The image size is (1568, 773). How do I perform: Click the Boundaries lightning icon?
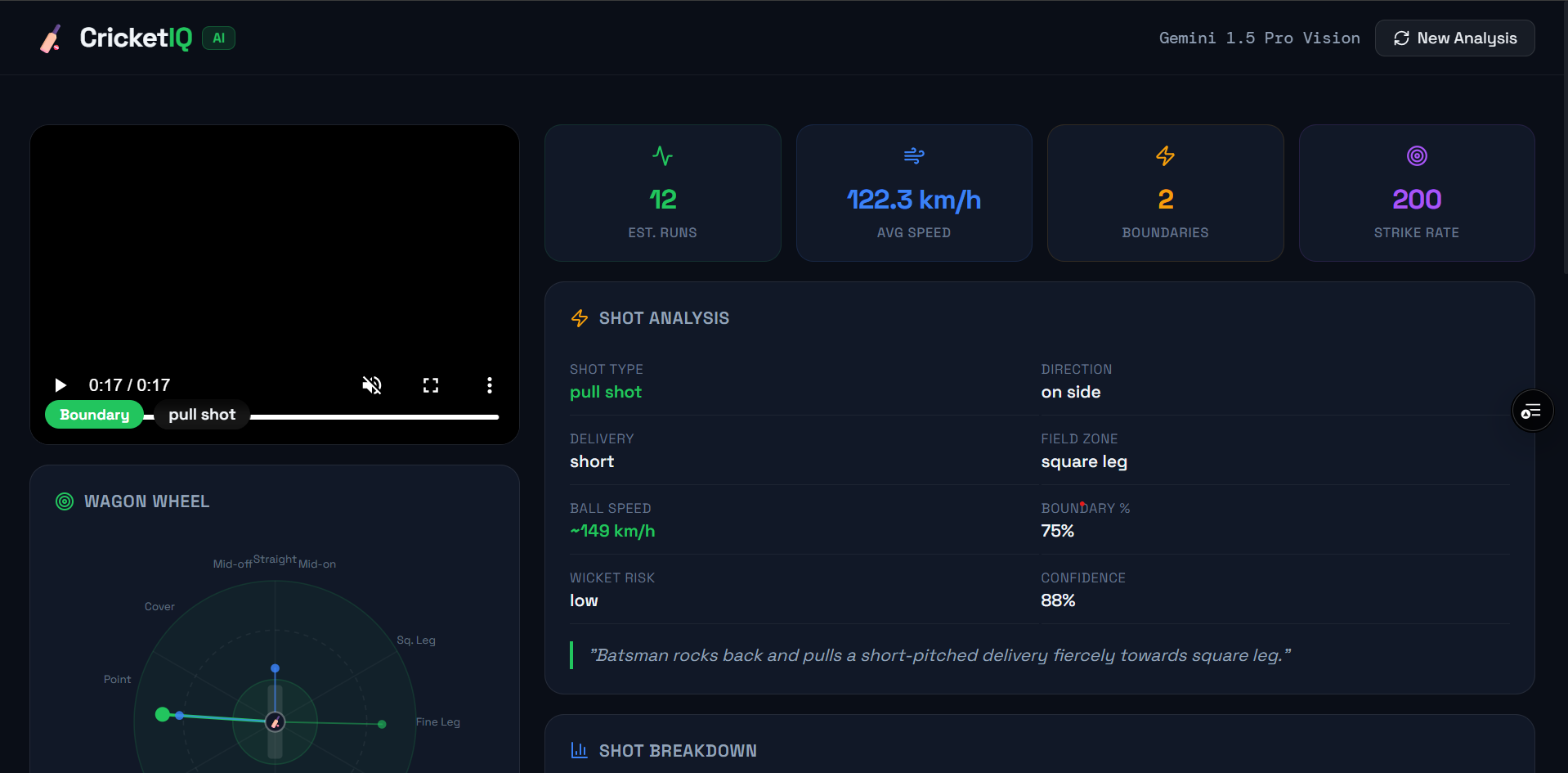(1165, 155)
